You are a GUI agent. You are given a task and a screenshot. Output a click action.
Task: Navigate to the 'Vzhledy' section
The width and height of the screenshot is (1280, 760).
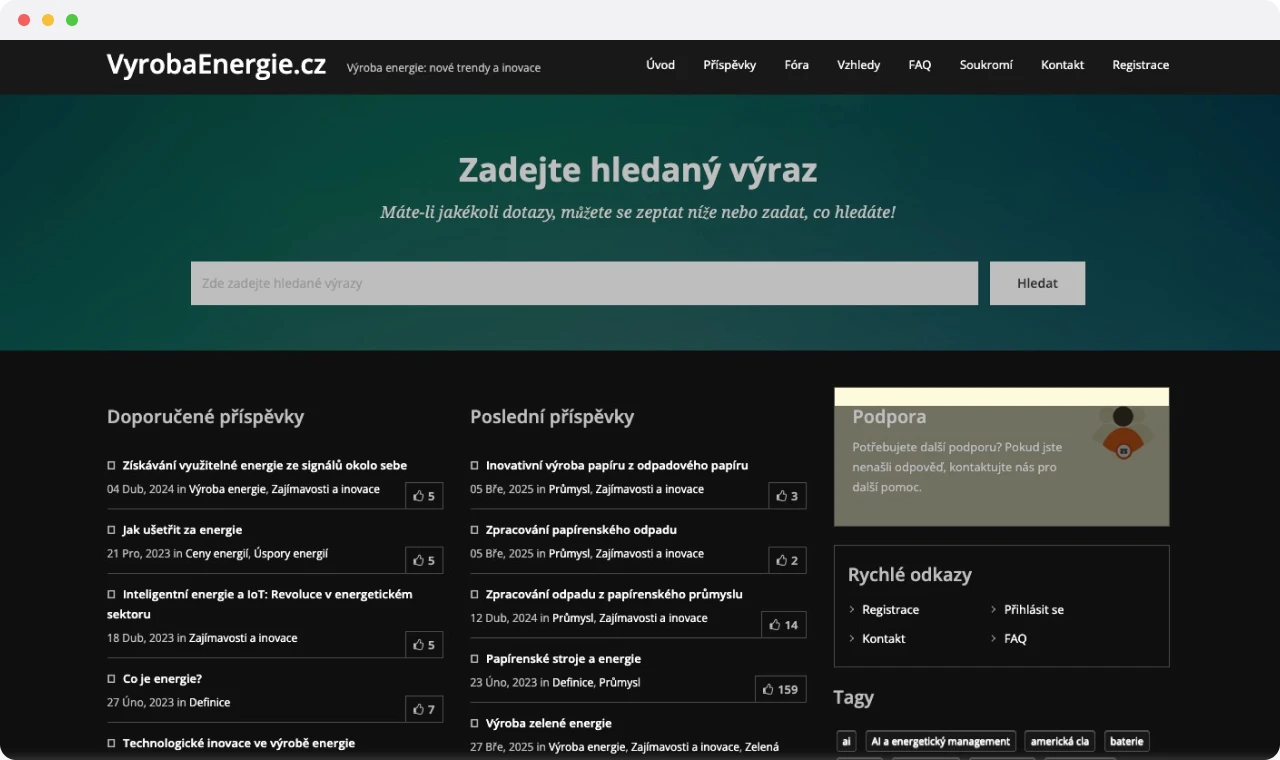pos(858,65)
